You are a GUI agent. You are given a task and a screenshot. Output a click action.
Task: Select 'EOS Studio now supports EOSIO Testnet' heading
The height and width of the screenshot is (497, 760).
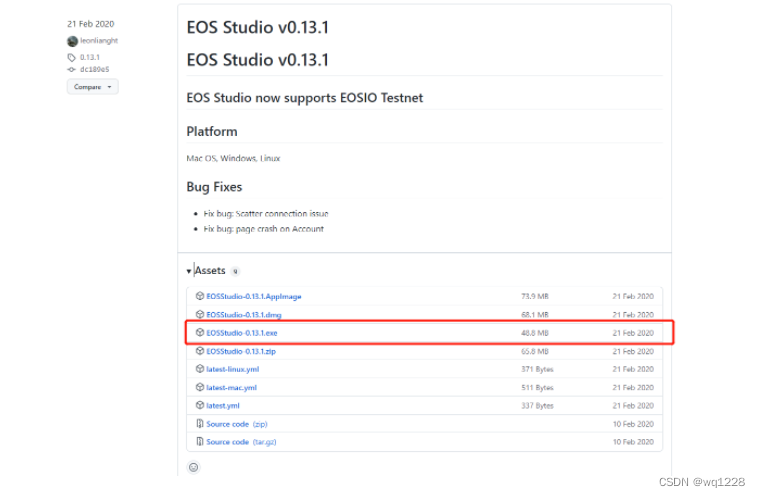coord(304,98)
